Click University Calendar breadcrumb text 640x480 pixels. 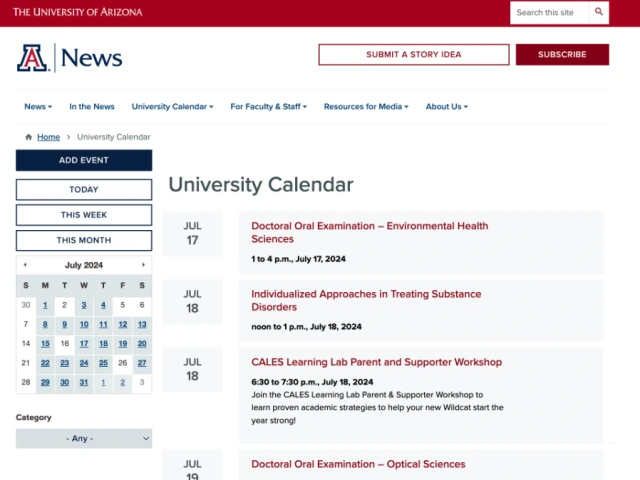[x=113, y=137]
